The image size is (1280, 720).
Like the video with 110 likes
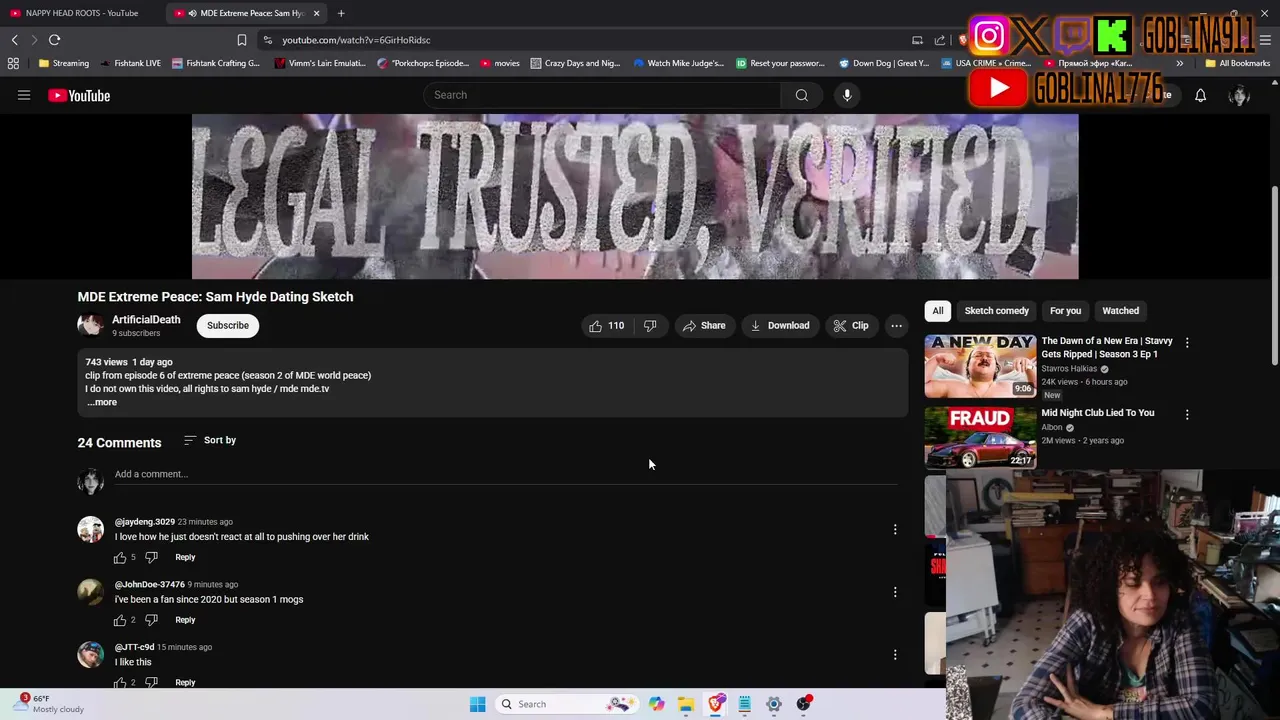click(606, 325)
